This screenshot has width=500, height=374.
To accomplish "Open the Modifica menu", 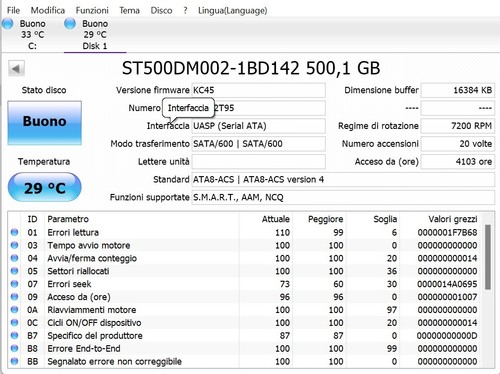I will click(x=48, y=10).
